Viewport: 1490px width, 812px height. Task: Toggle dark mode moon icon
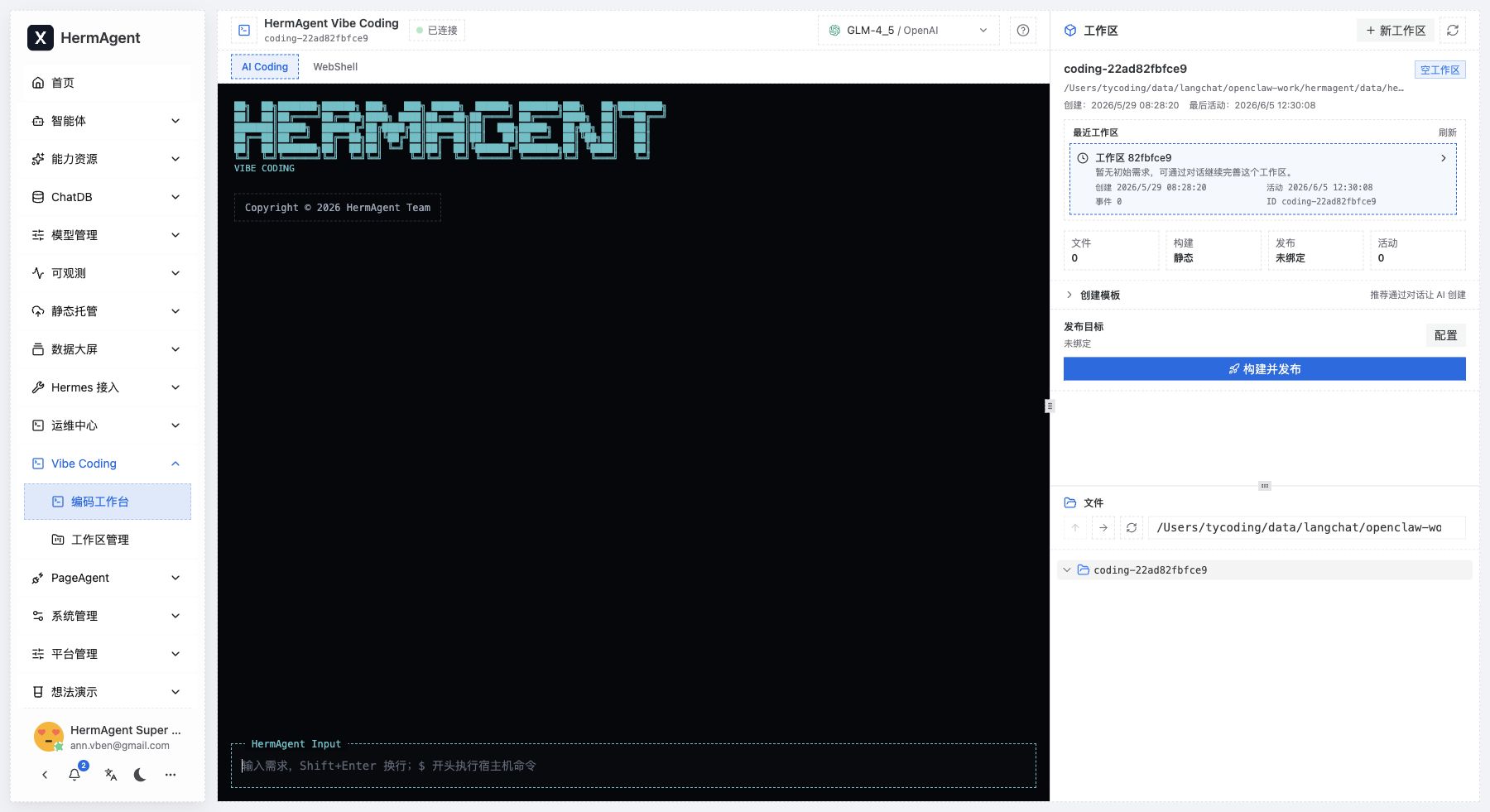point(140,775)
